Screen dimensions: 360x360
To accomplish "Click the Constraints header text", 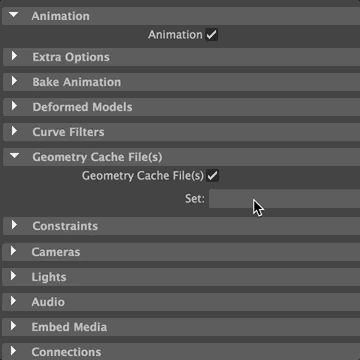I will pos(65,226).
